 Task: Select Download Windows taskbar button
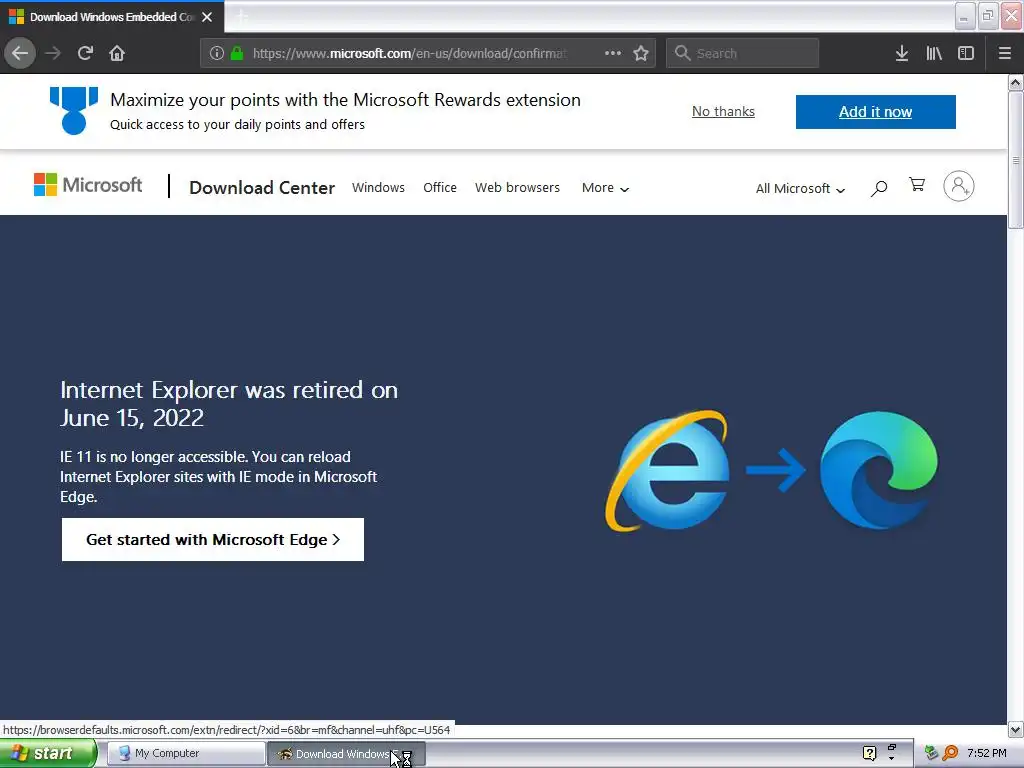pyautogui.click(x=346, y=754)
